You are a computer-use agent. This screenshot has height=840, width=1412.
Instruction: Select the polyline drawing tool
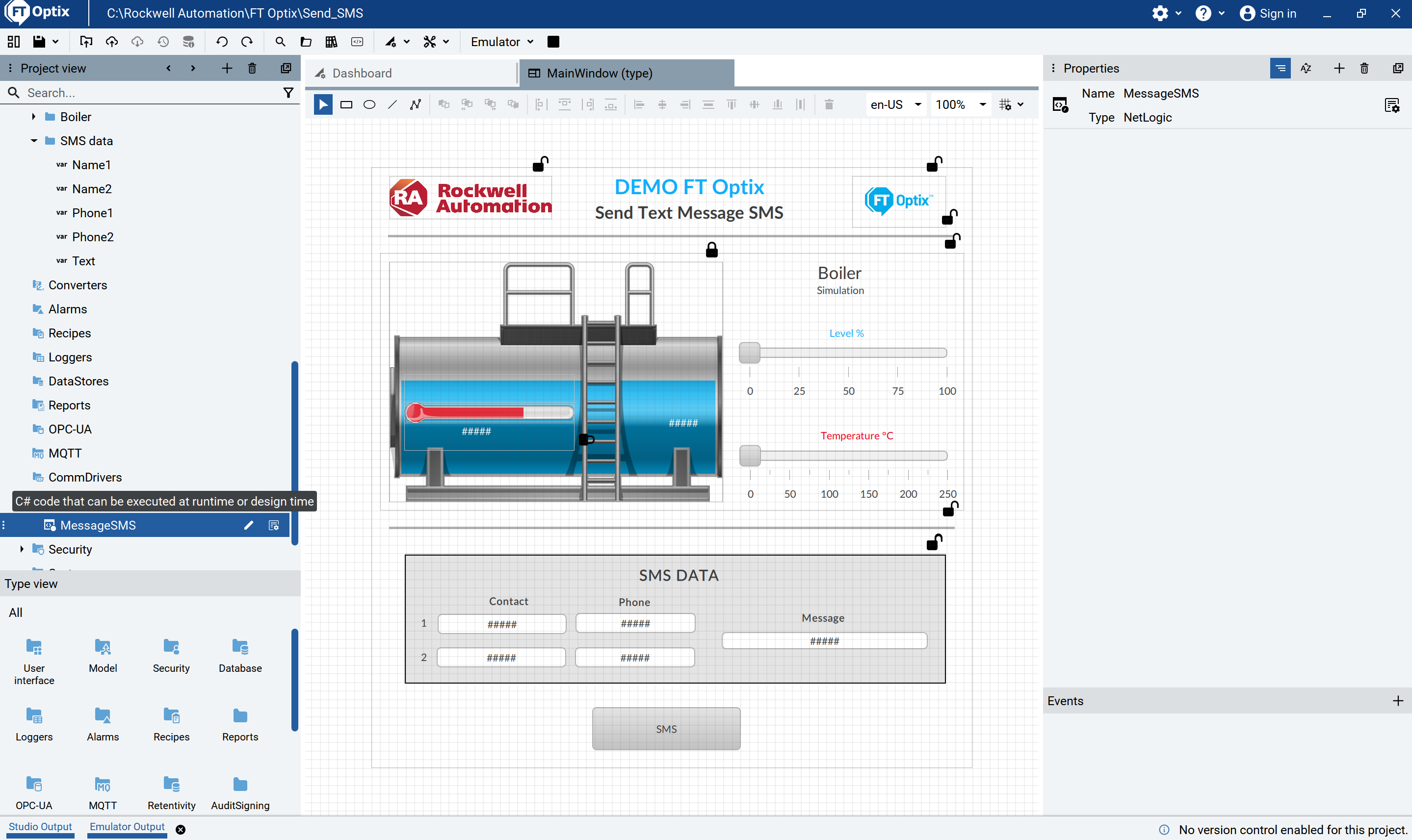(x=416, y=105)
